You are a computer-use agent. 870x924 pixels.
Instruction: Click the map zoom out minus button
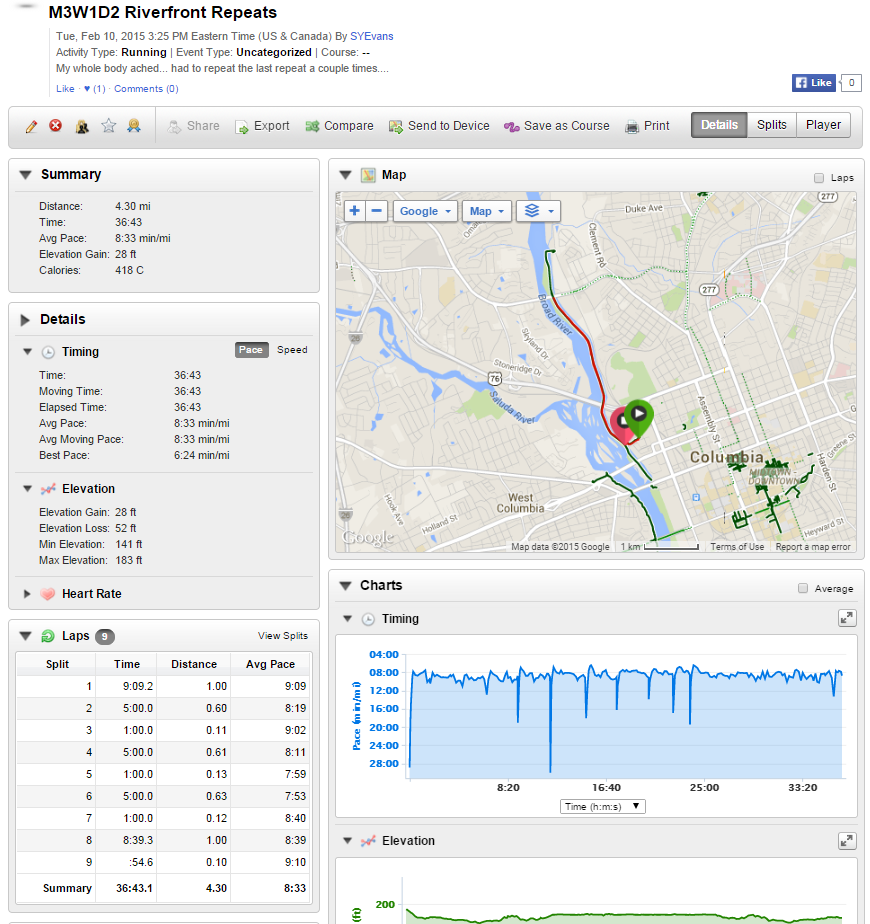tap(377, 211)
